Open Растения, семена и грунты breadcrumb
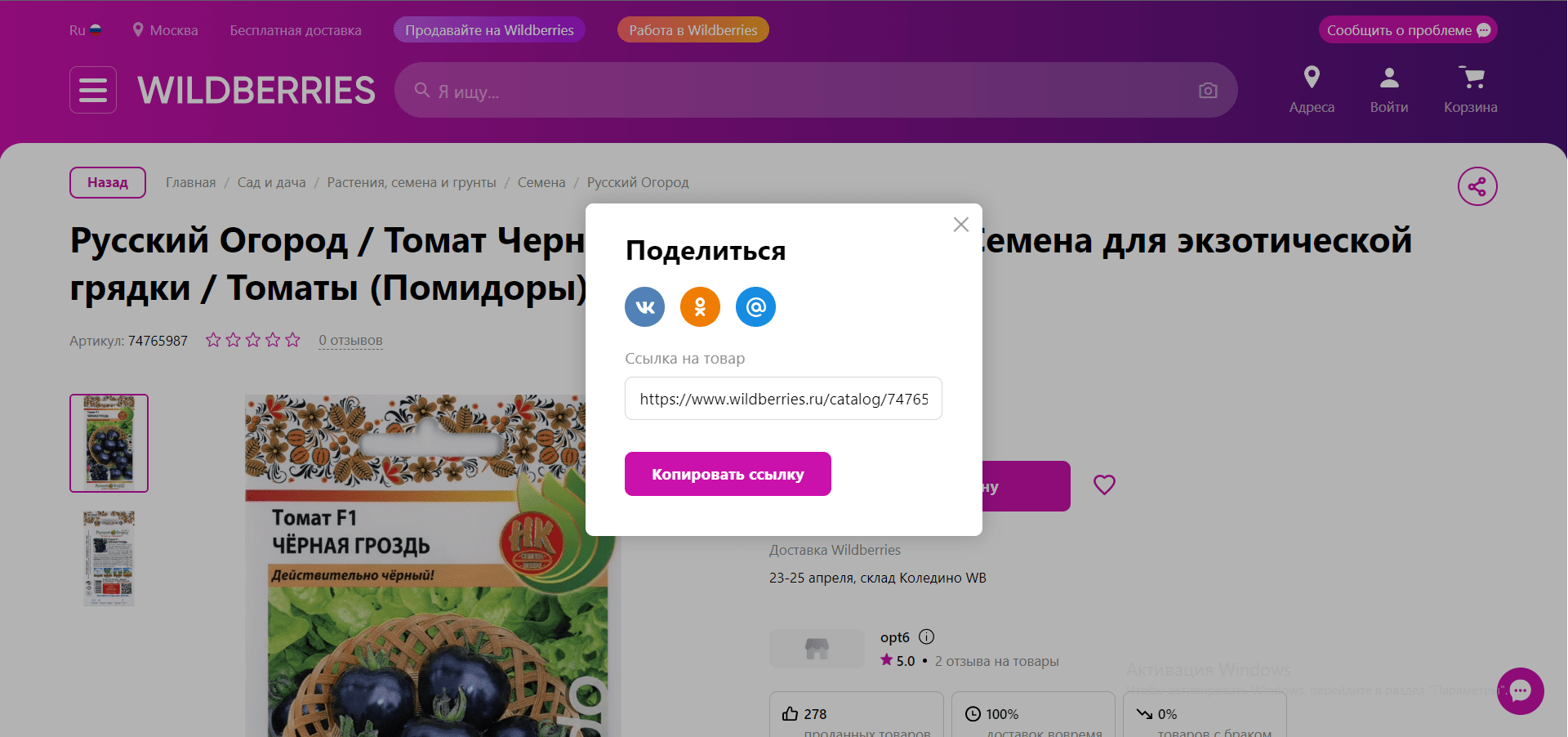The image size is (1568, 737). point(412,182)
